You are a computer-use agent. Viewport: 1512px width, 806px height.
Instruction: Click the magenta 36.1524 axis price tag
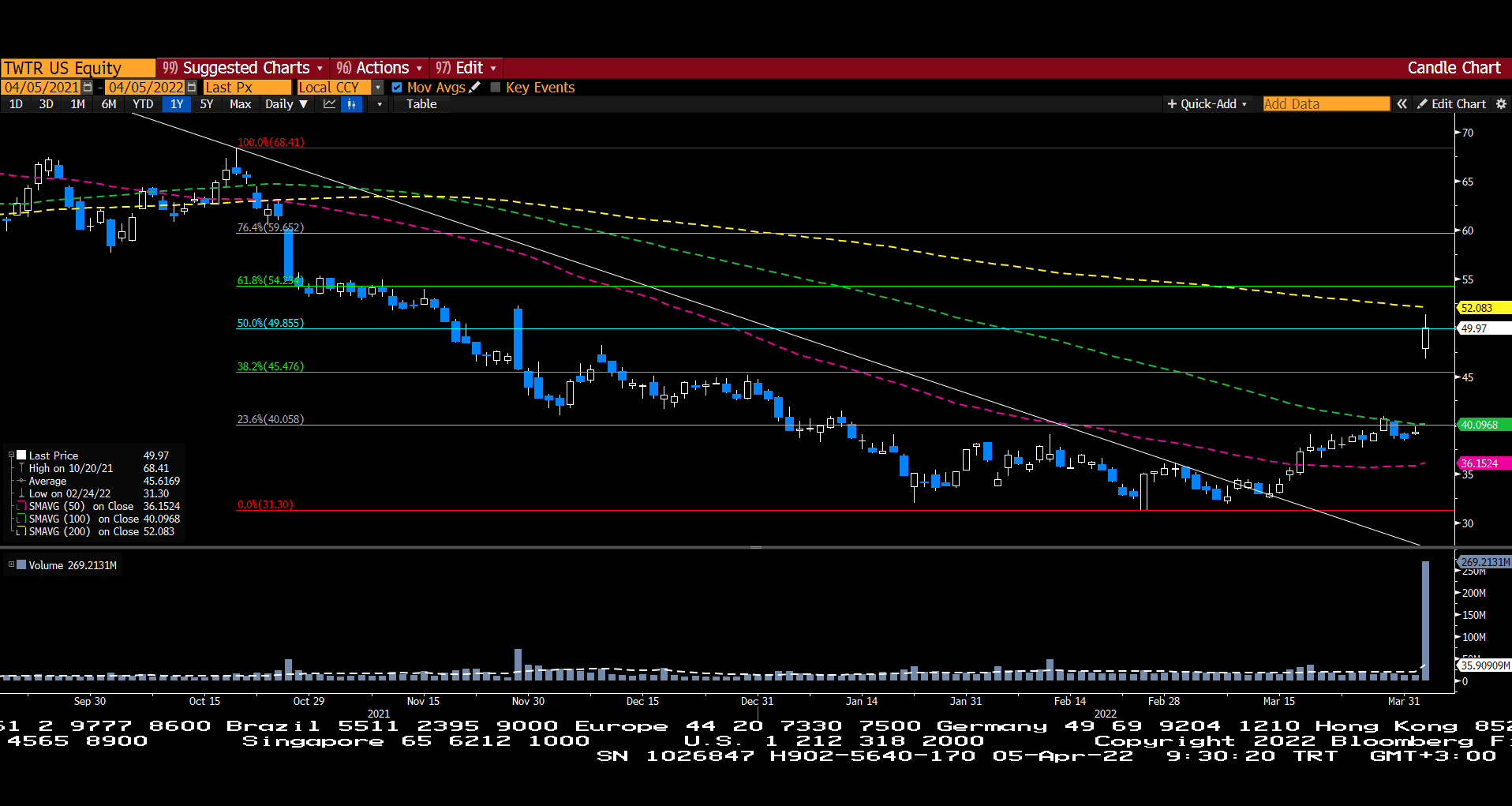1483,463
